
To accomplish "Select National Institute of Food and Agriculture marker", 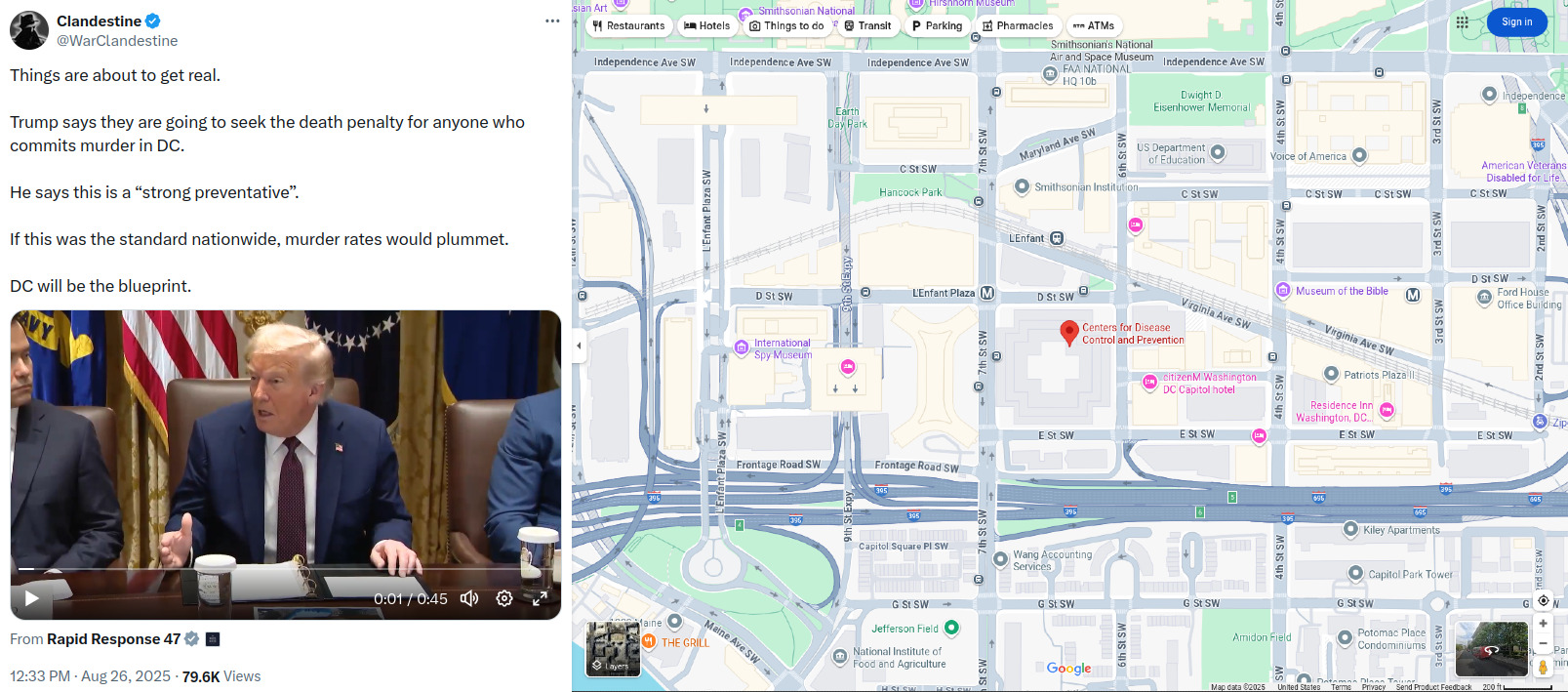I will tap(840, 657).
